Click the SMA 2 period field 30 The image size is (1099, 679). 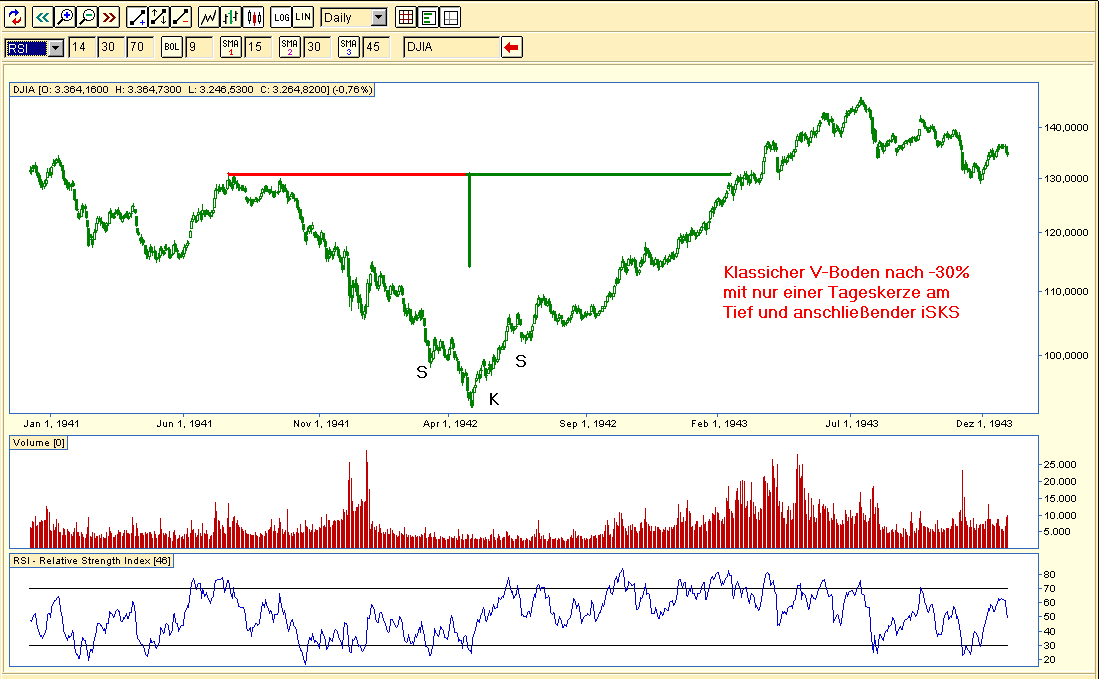pyautogui.click(x=318, y=47)
